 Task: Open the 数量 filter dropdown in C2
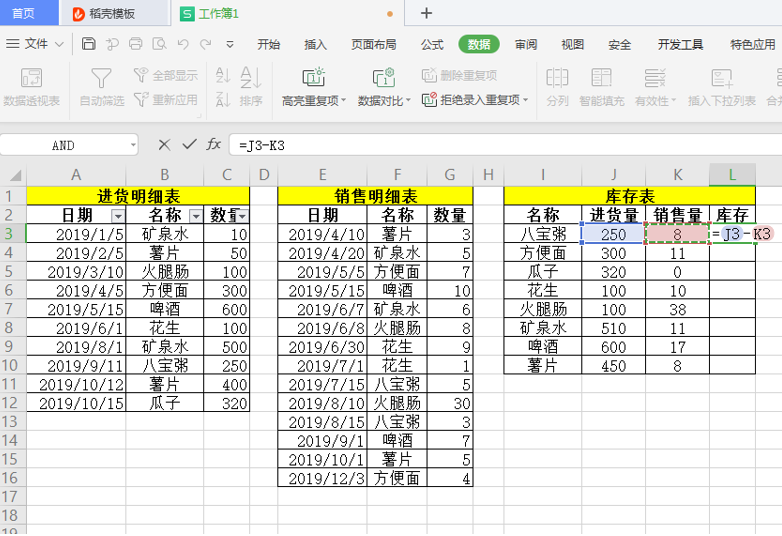click(242, 216)
